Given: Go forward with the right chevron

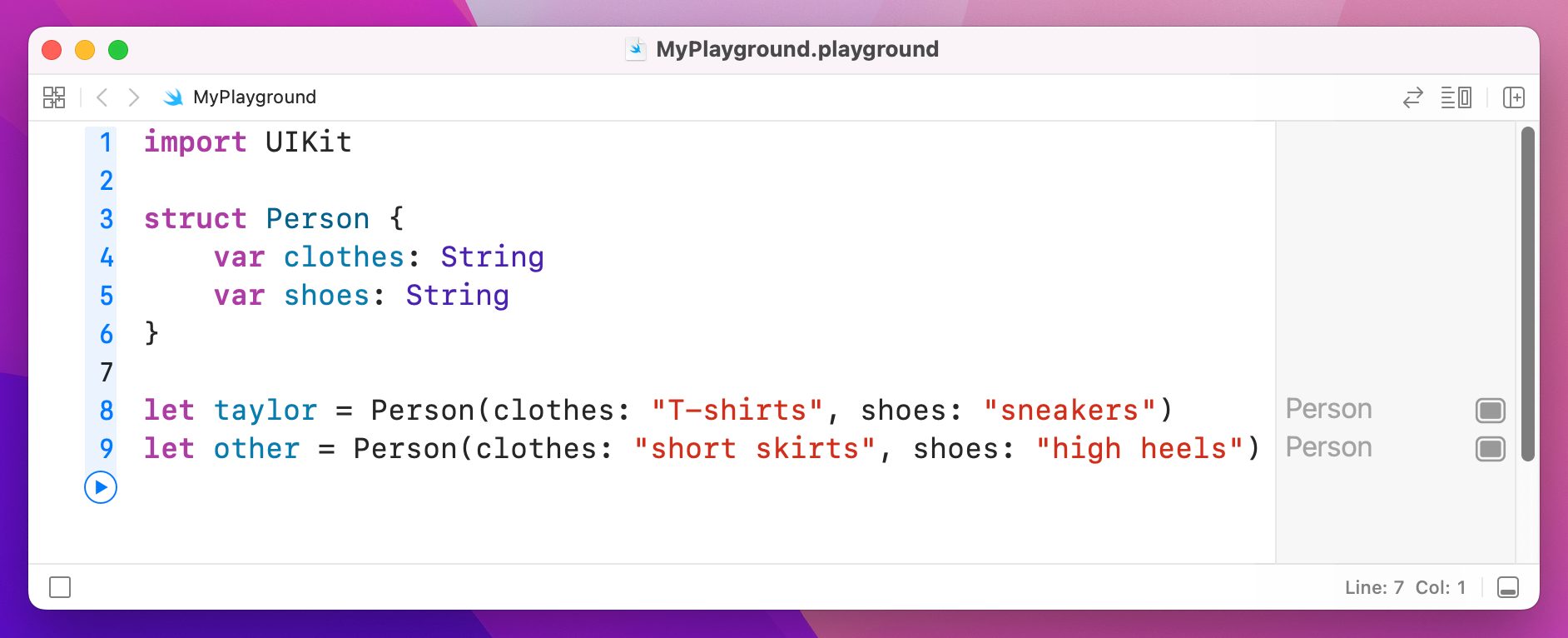Looking at the screenshot, I should 133,97.
